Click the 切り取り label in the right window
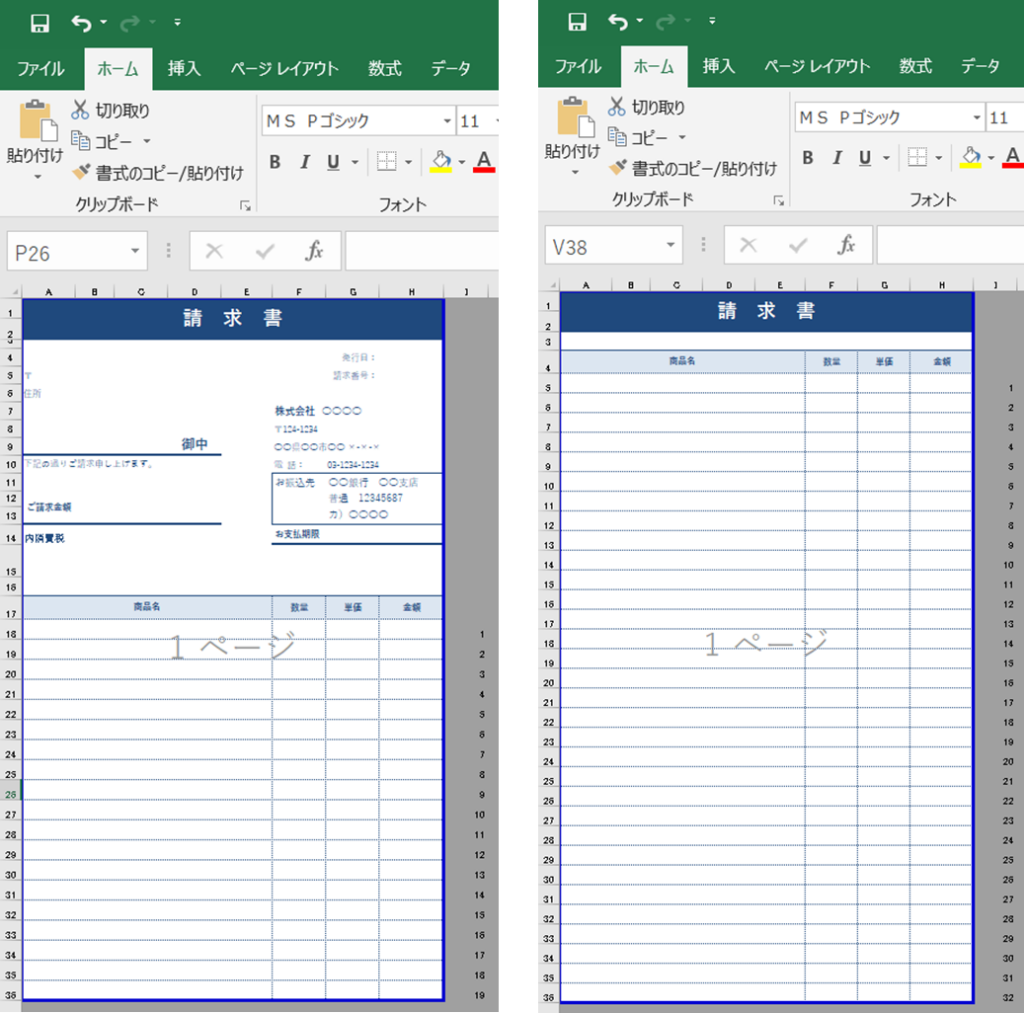 (658, 107)
